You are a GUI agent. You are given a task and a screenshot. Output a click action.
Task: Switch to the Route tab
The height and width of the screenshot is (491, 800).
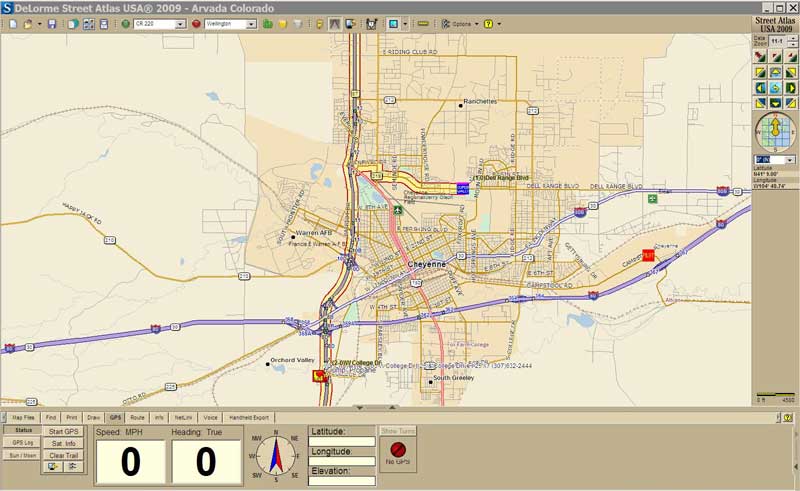click(137, 416)
